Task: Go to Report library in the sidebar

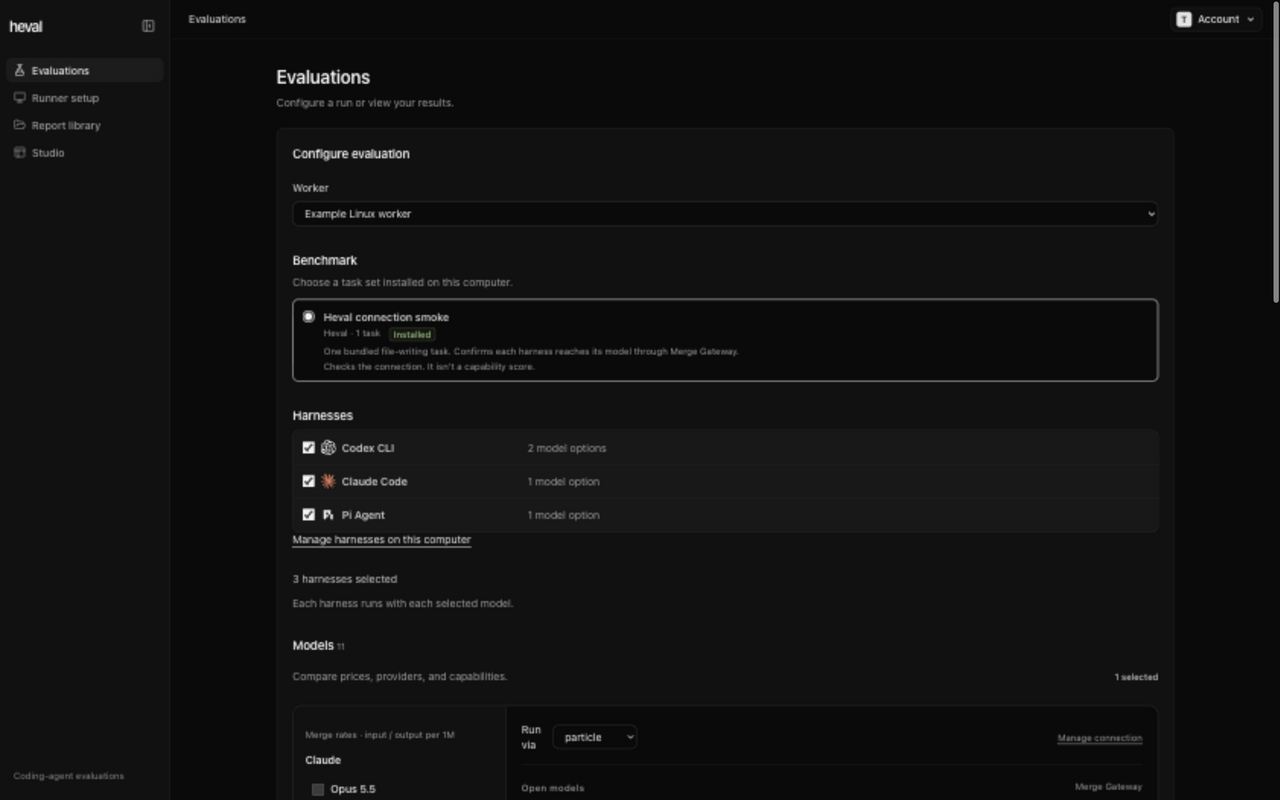Action: (x=85, y=125)
